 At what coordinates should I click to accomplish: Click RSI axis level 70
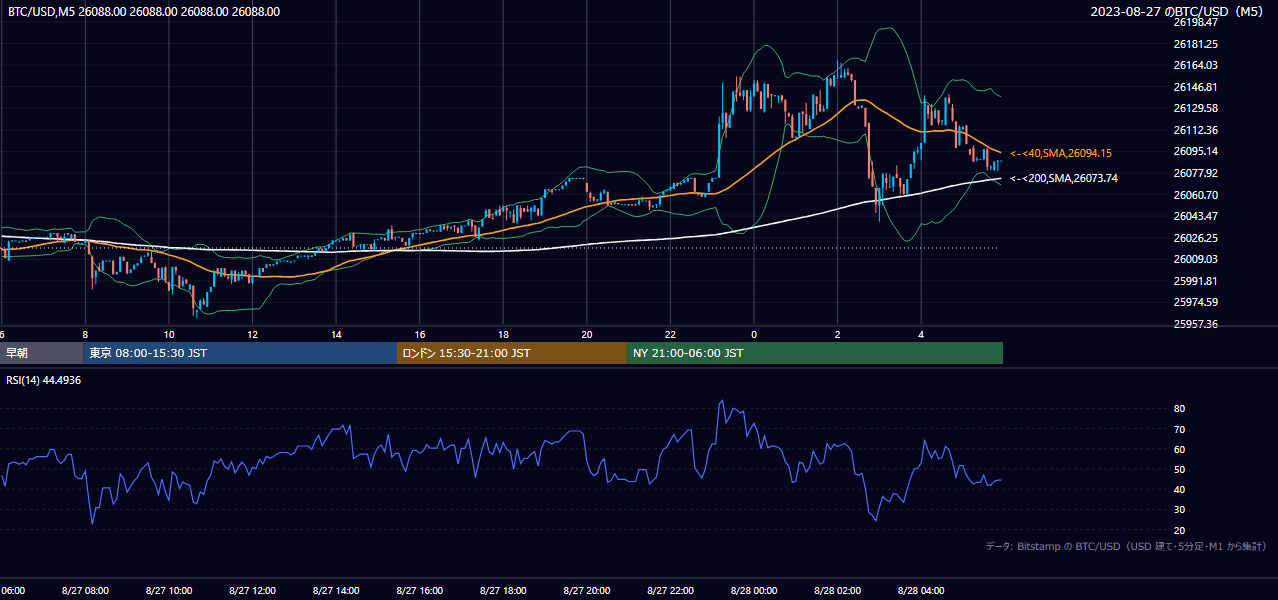click(x=1179, y=429)
